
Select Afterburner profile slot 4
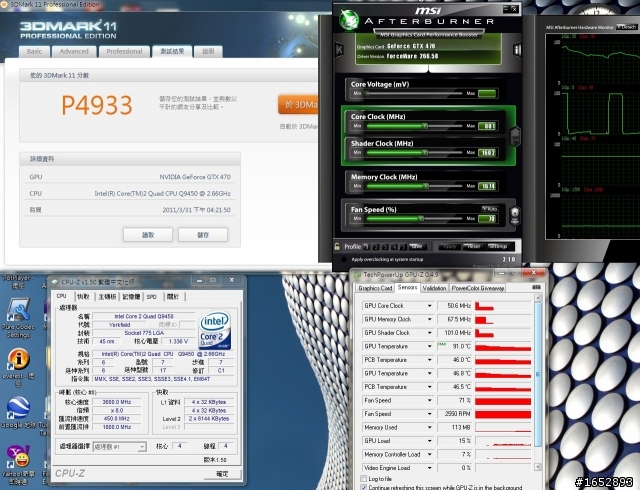pos(394,247)
